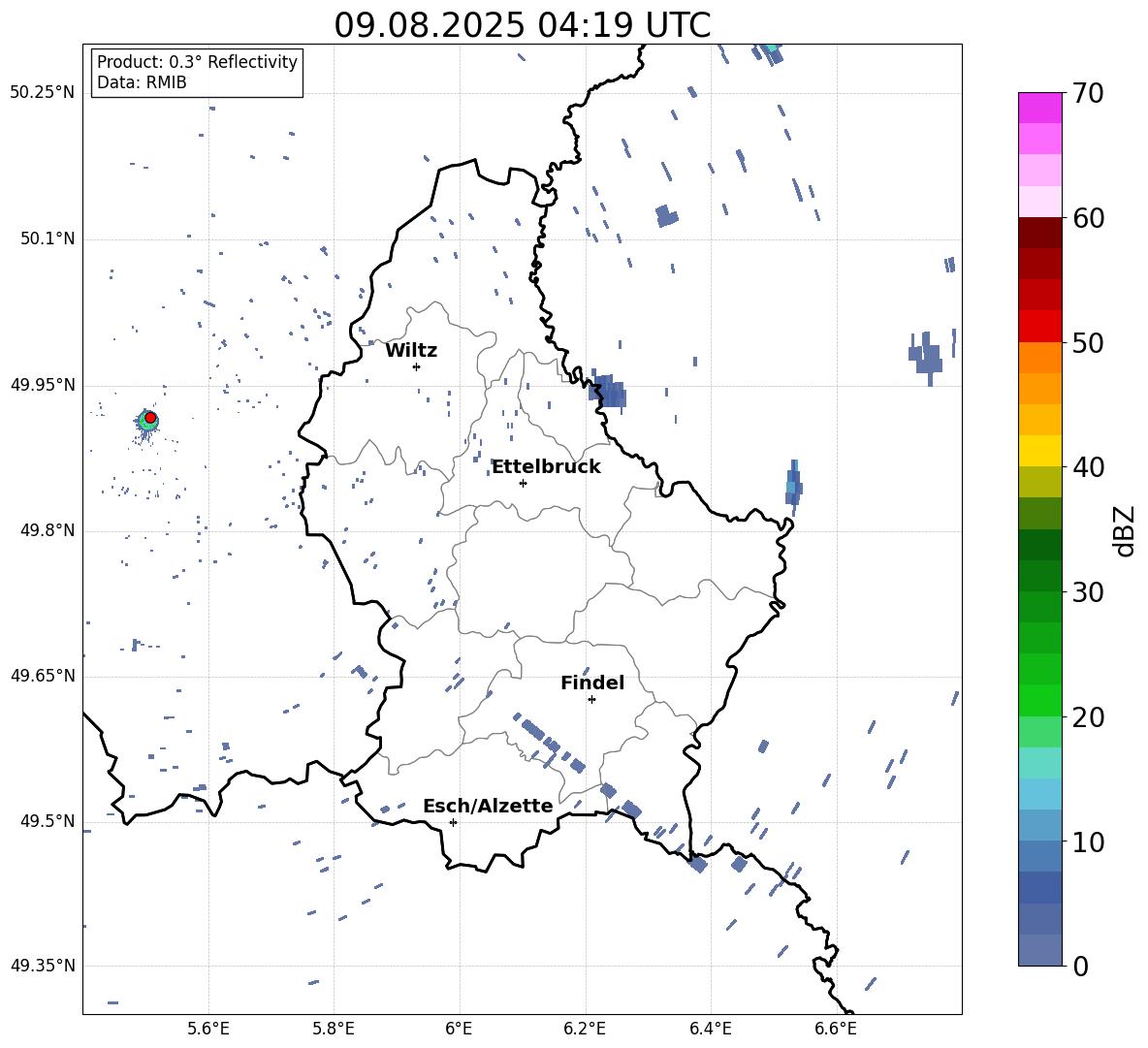
Task: Click the Findel city label
Action: tap(592, 683)
